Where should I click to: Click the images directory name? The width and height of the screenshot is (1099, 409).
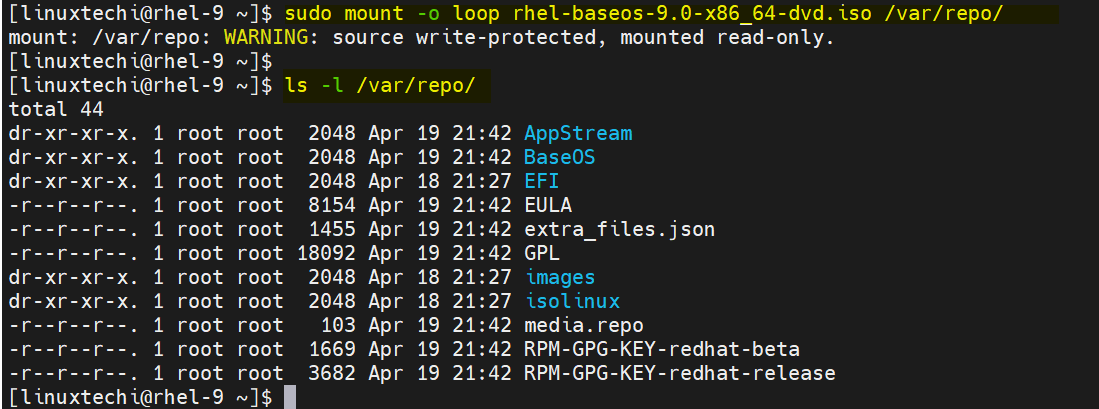[559, 277]
